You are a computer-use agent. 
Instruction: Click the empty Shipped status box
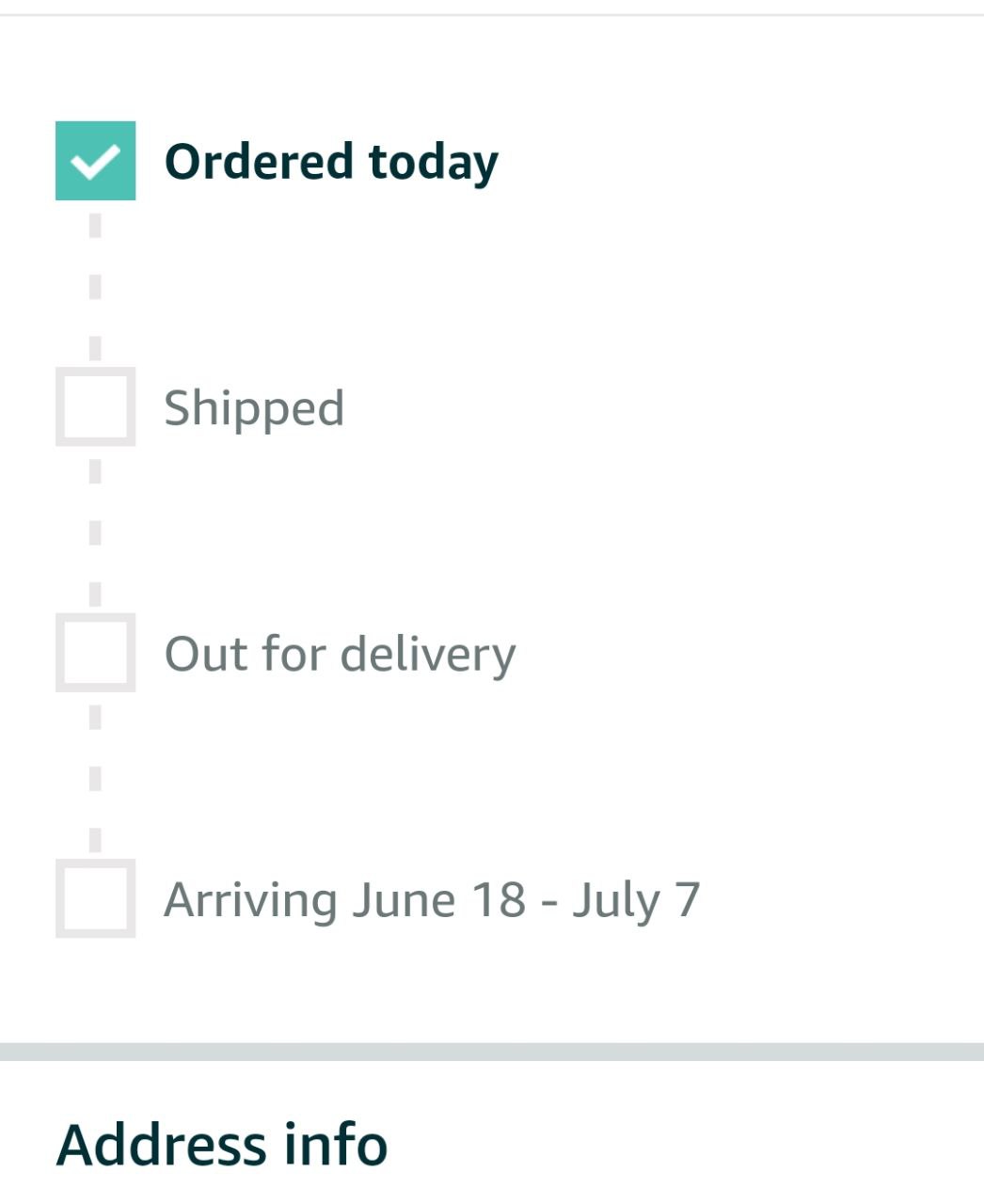95,407
